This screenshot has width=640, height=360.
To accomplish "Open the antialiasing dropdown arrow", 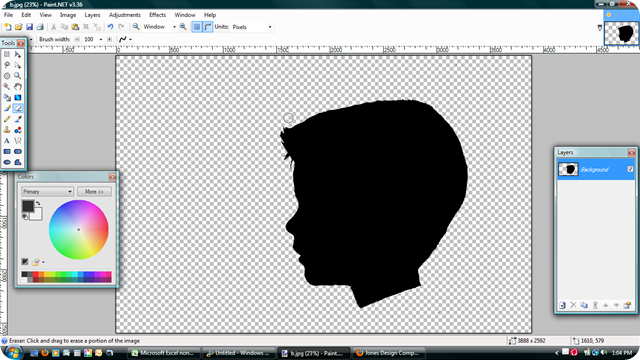I will [x=131, y=40].
